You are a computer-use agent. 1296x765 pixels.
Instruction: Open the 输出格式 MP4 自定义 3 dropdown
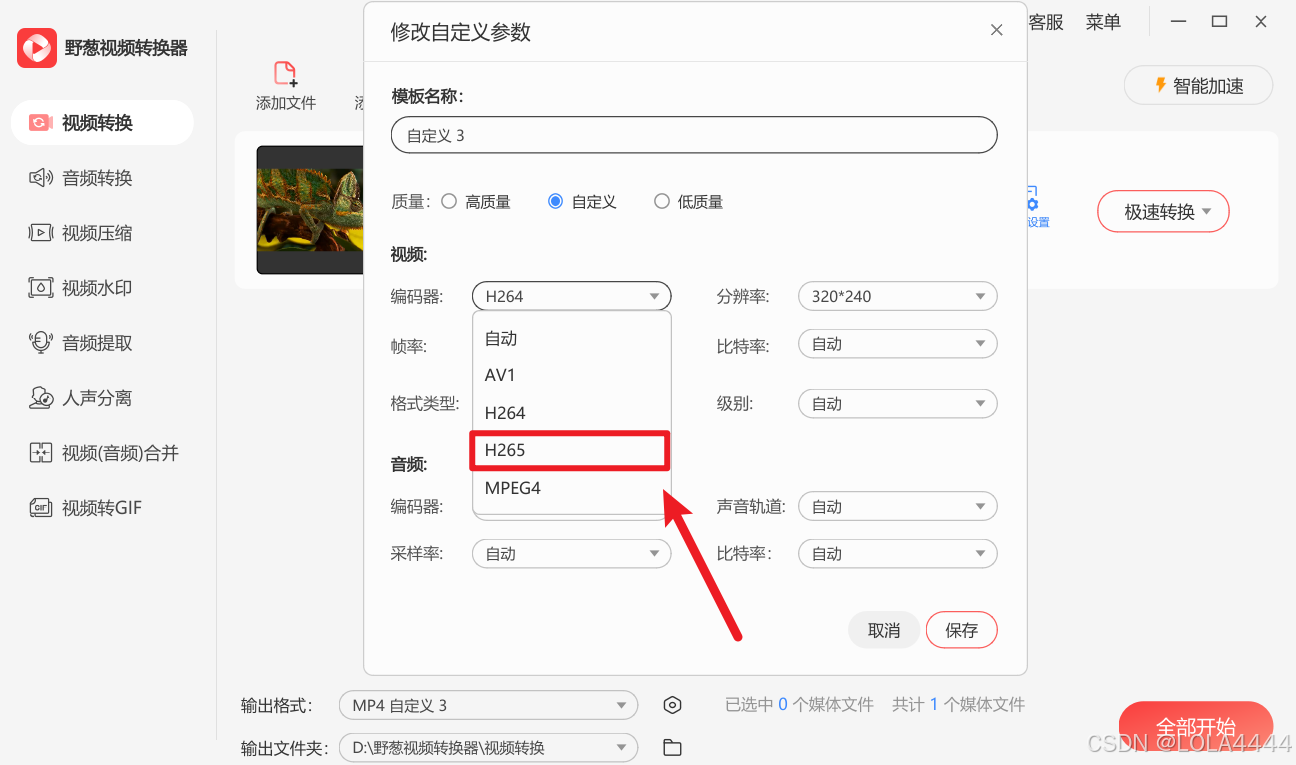point(488,705)
